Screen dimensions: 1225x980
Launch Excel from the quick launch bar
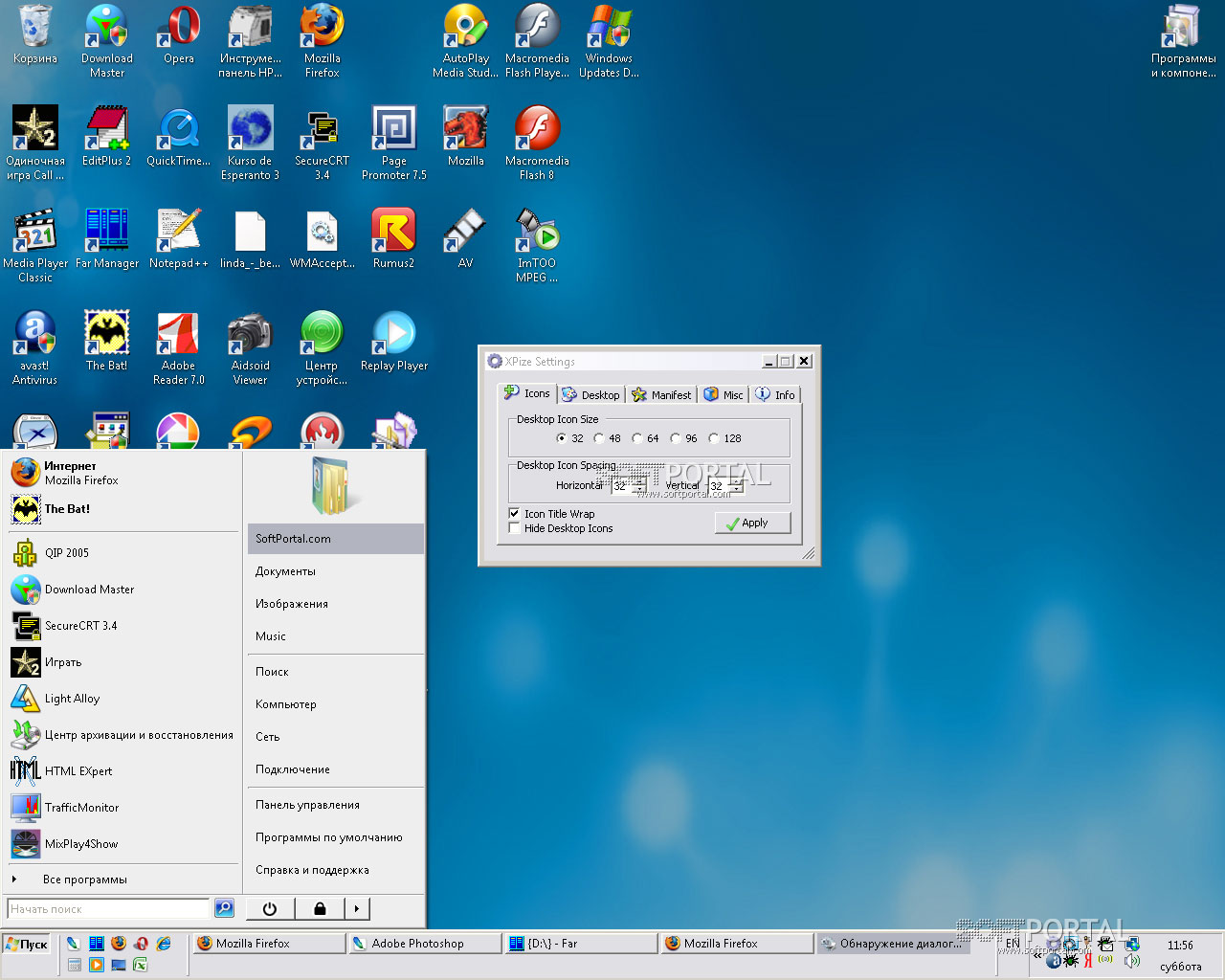coord(141,965)
